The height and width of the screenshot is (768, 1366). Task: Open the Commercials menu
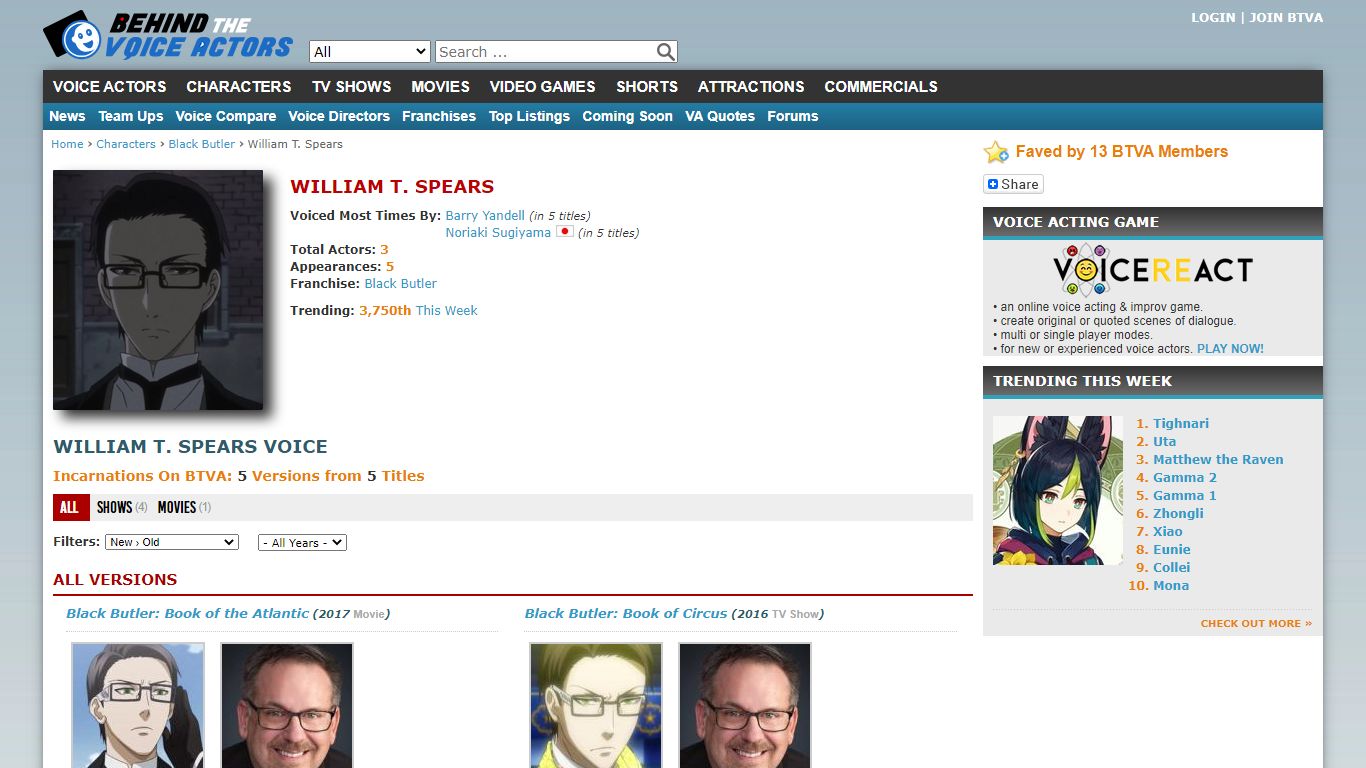pyautogui.click(x=881, y=87)
